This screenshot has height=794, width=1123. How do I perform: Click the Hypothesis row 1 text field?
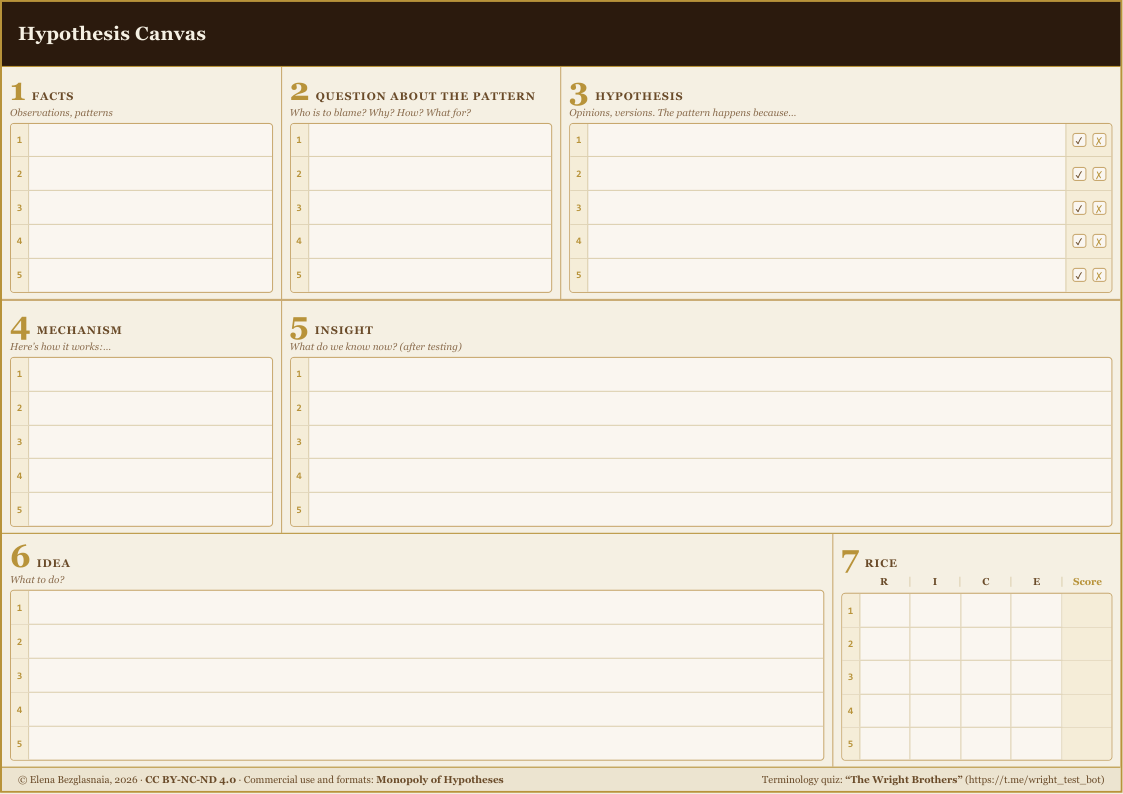coord(826,140)
